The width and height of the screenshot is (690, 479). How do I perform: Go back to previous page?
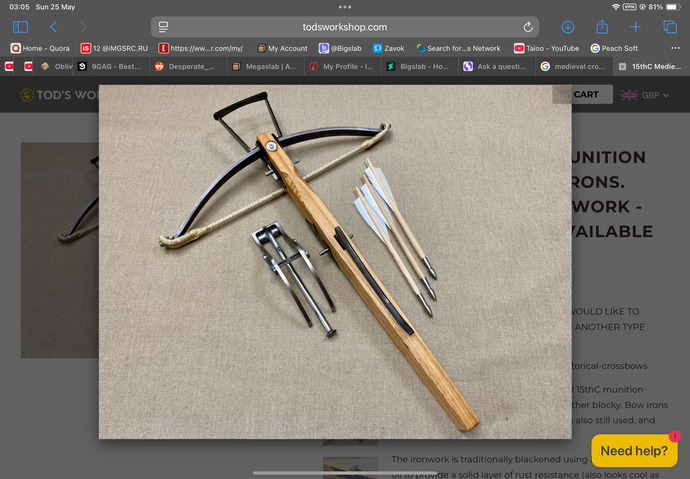pyautogui.click(x=53, y=27)
